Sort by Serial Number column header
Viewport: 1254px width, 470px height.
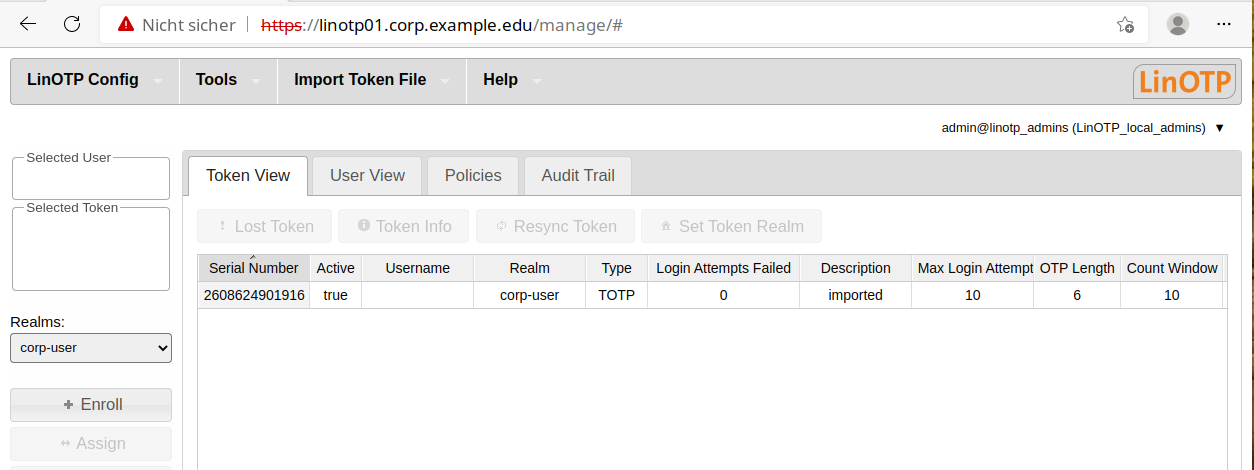tap(253, 268)
